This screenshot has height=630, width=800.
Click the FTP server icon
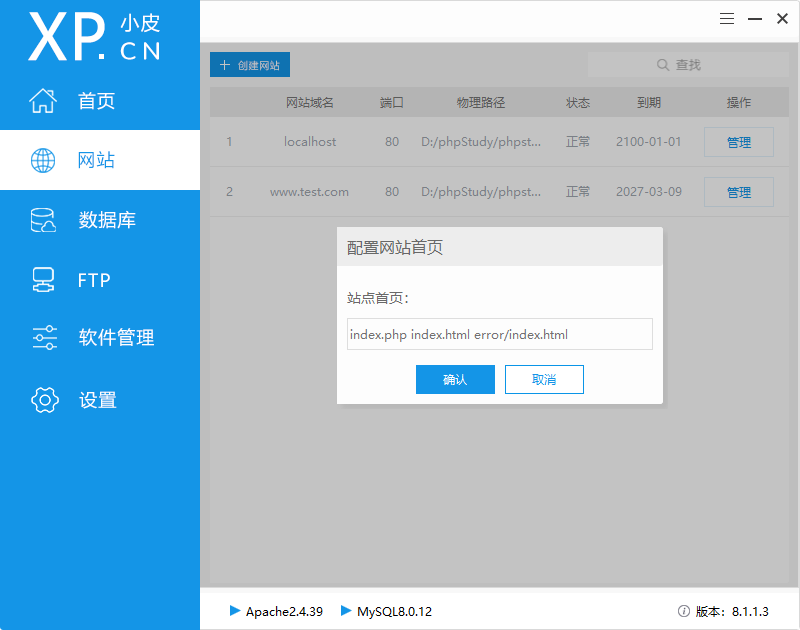pos(43,280)
